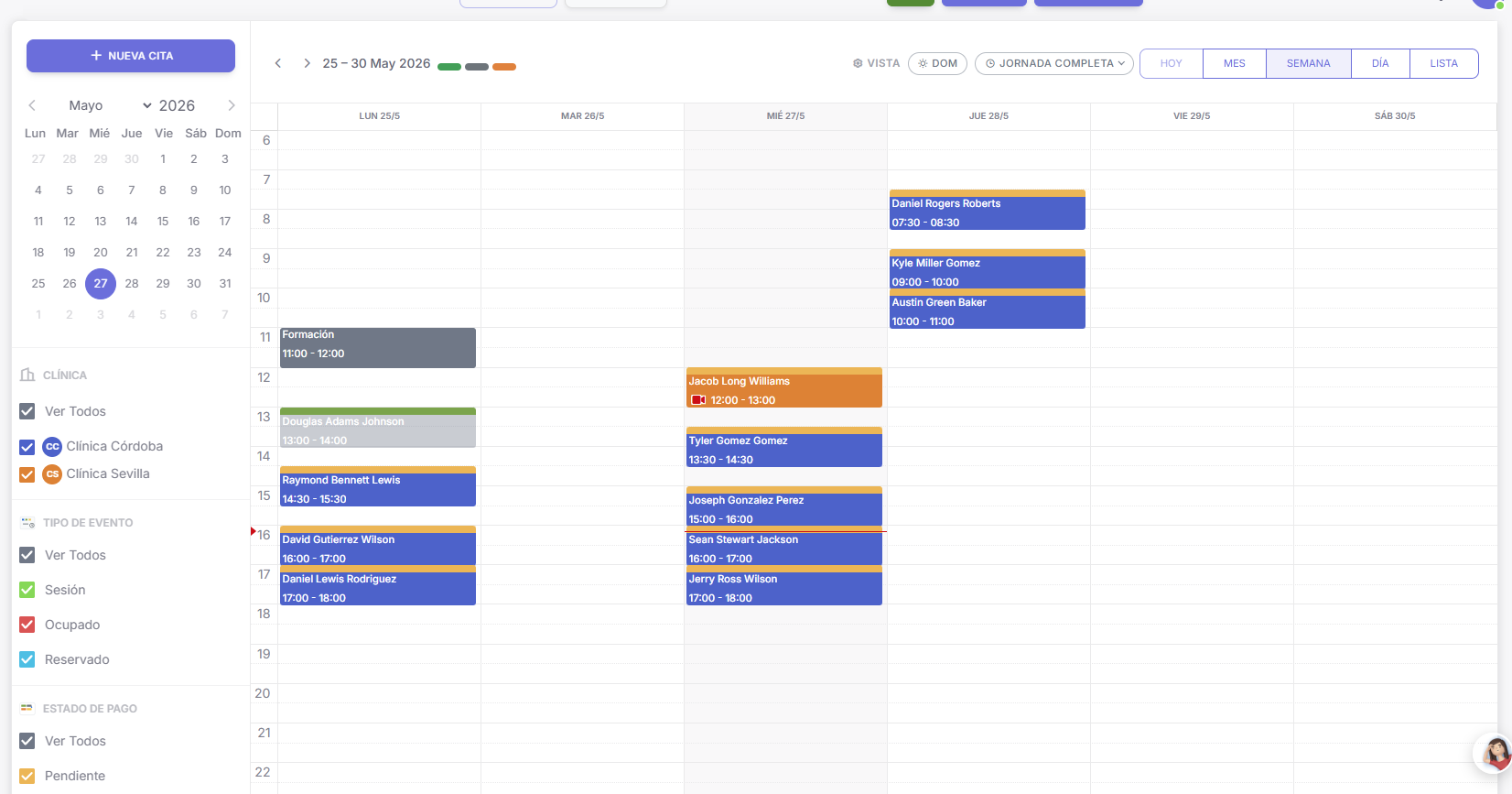Click the Clínica section building icon
1512x794 pixels.
[x=27, y=375]
